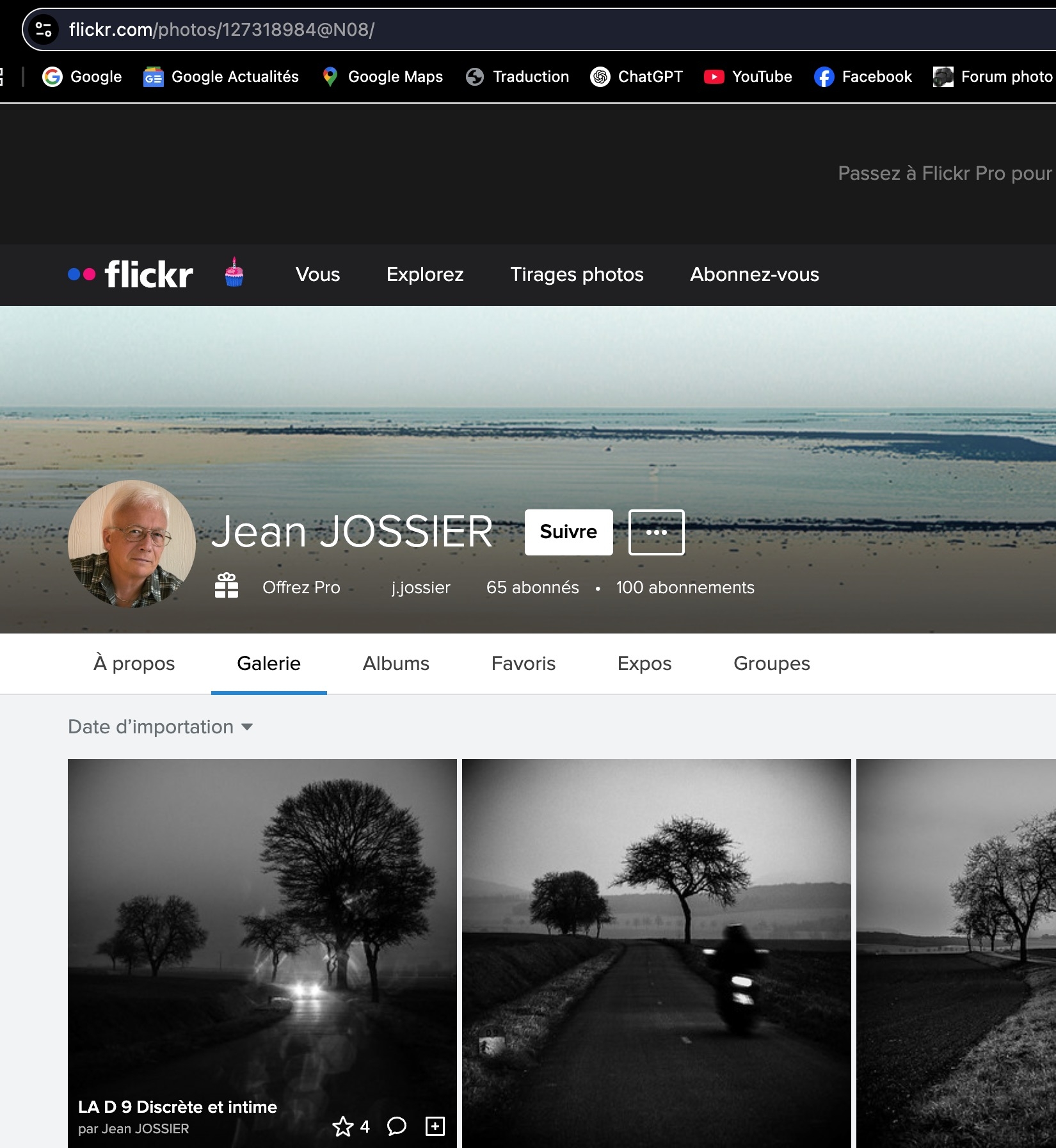Click the add-to-gallery plus icon

point(435,1126)
